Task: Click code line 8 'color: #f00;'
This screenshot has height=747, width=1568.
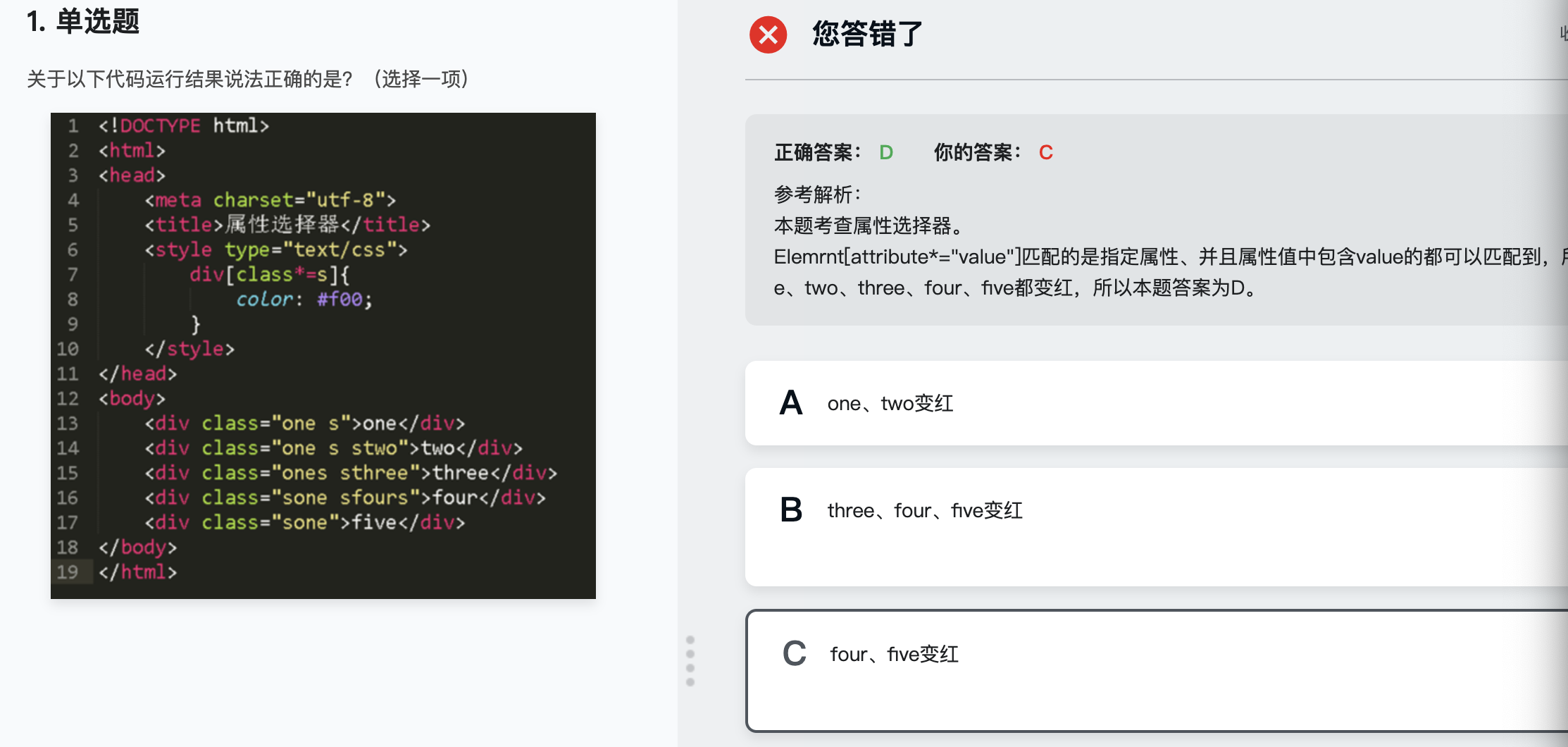Action: [x=304, y=300]
